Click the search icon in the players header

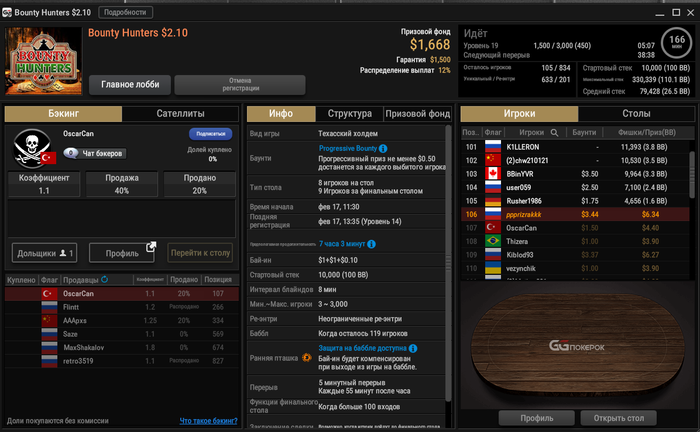coord(554,133)
